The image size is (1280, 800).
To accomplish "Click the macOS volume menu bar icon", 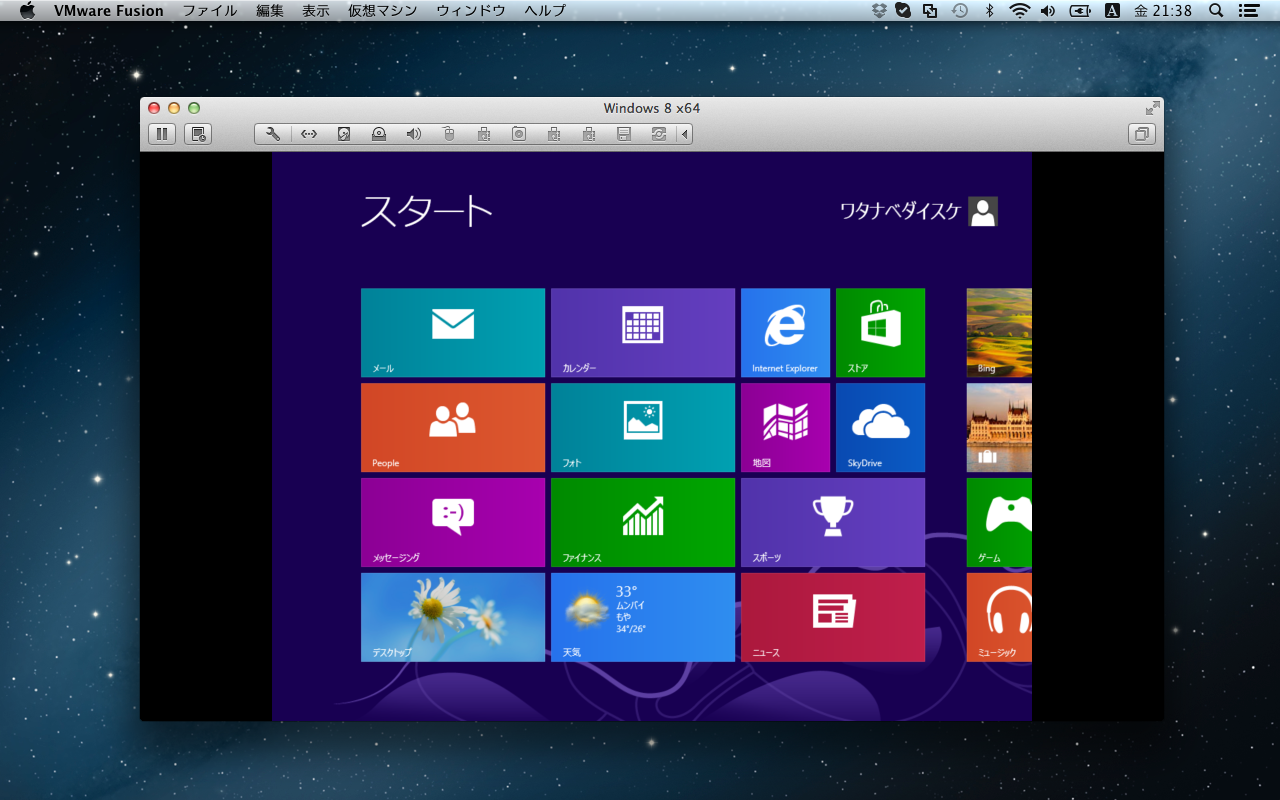I will coord(1048,11).
